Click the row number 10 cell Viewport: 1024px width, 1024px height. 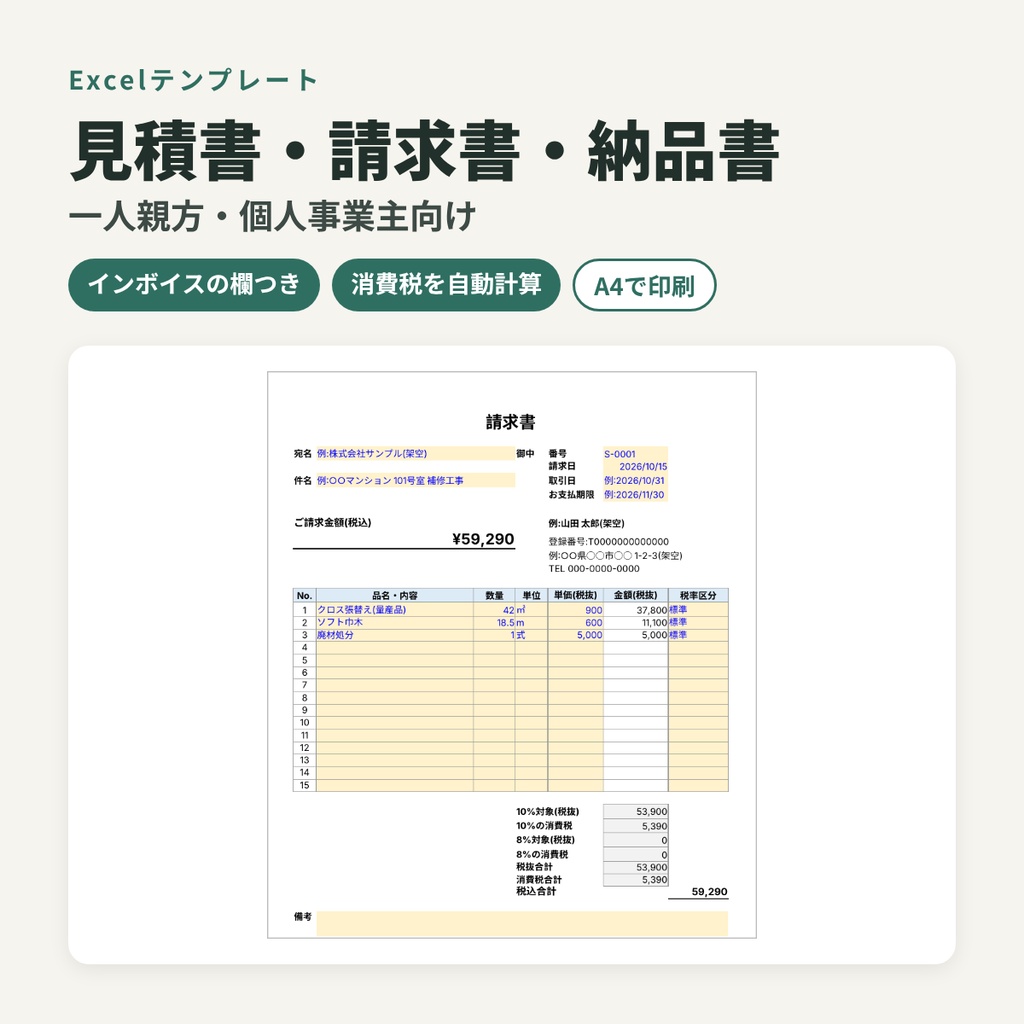coord(304,722)
